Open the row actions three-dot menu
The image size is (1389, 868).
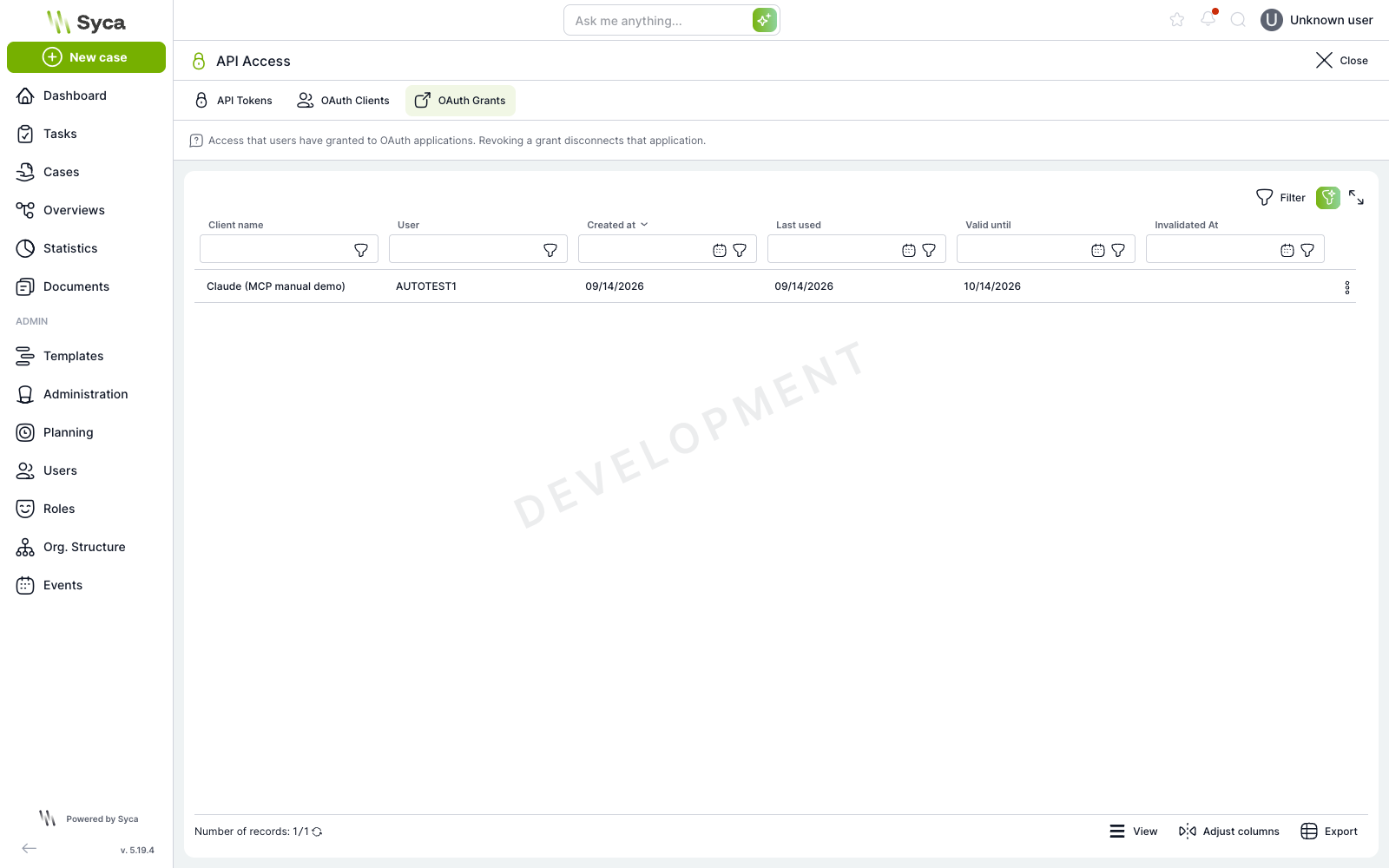tap(1347, 287)
